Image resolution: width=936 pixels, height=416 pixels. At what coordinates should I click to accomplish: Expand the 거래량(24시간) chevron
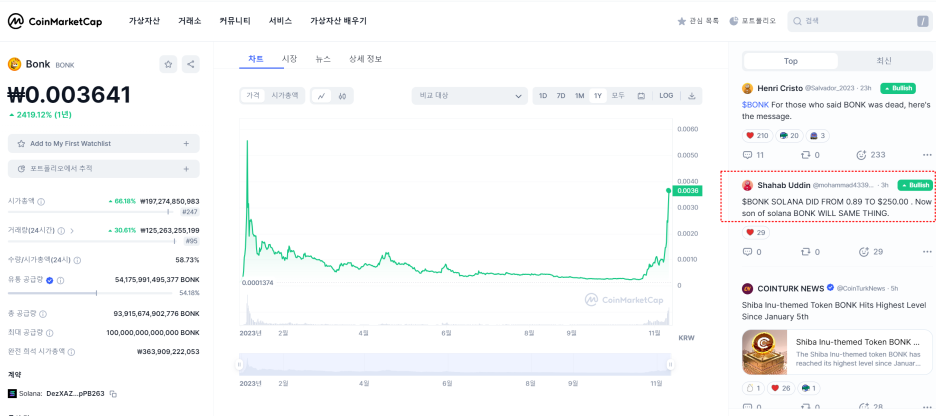pos(72,230)
